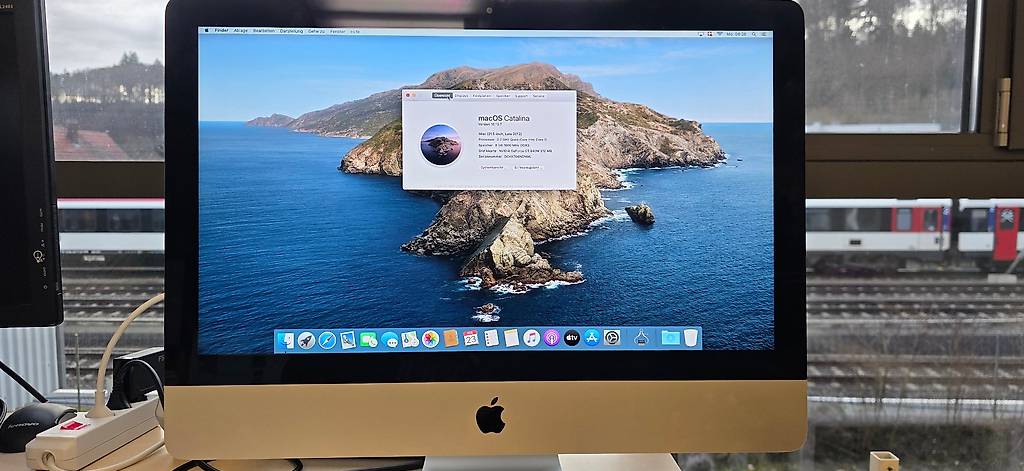1024x471 pixels.
Task: Open the Apple TV app in Dock
Action: pyautogui.click(x=572, y=338)
